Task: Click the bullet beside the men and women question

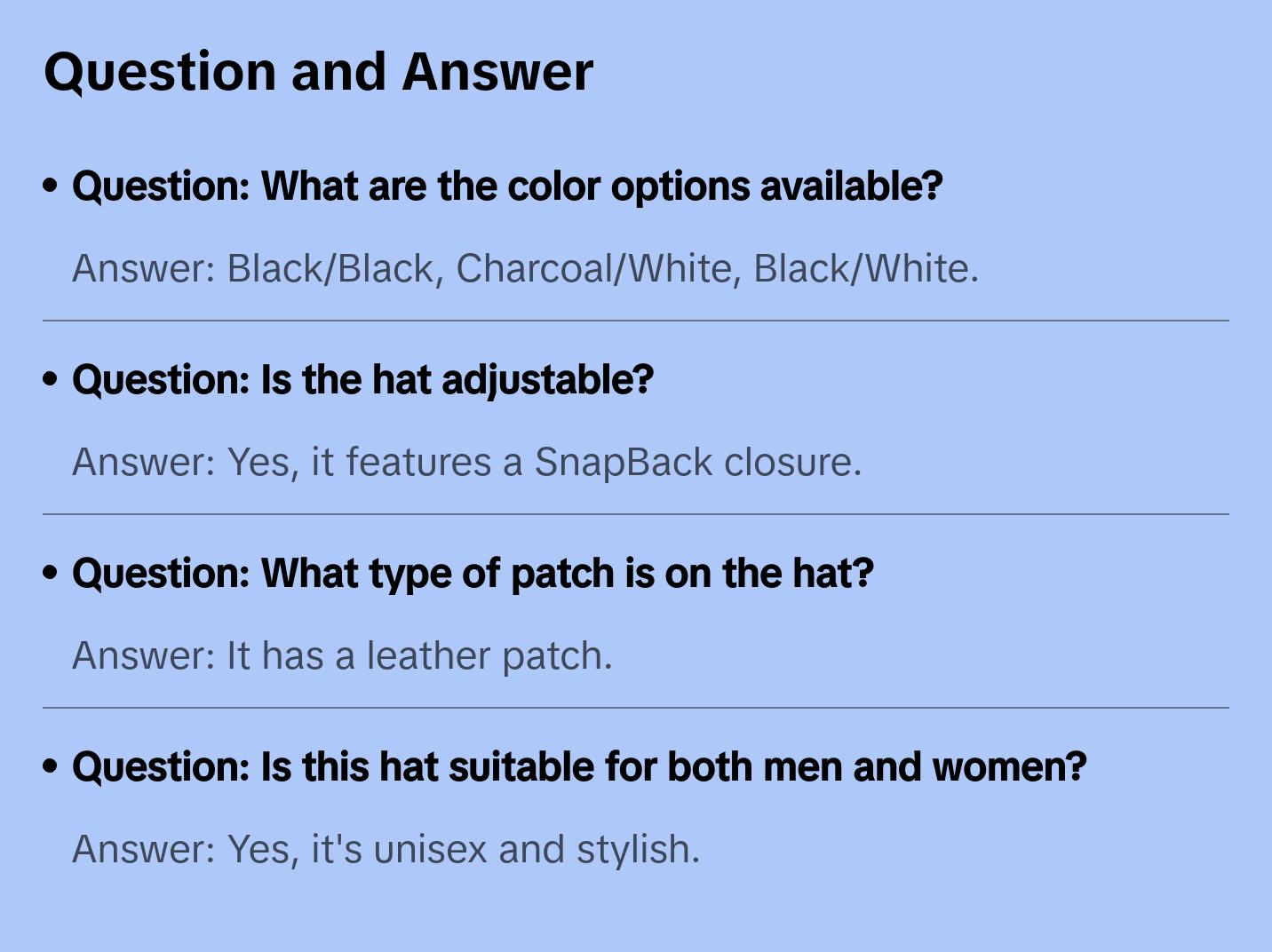Action: click(x=51, y=766)
